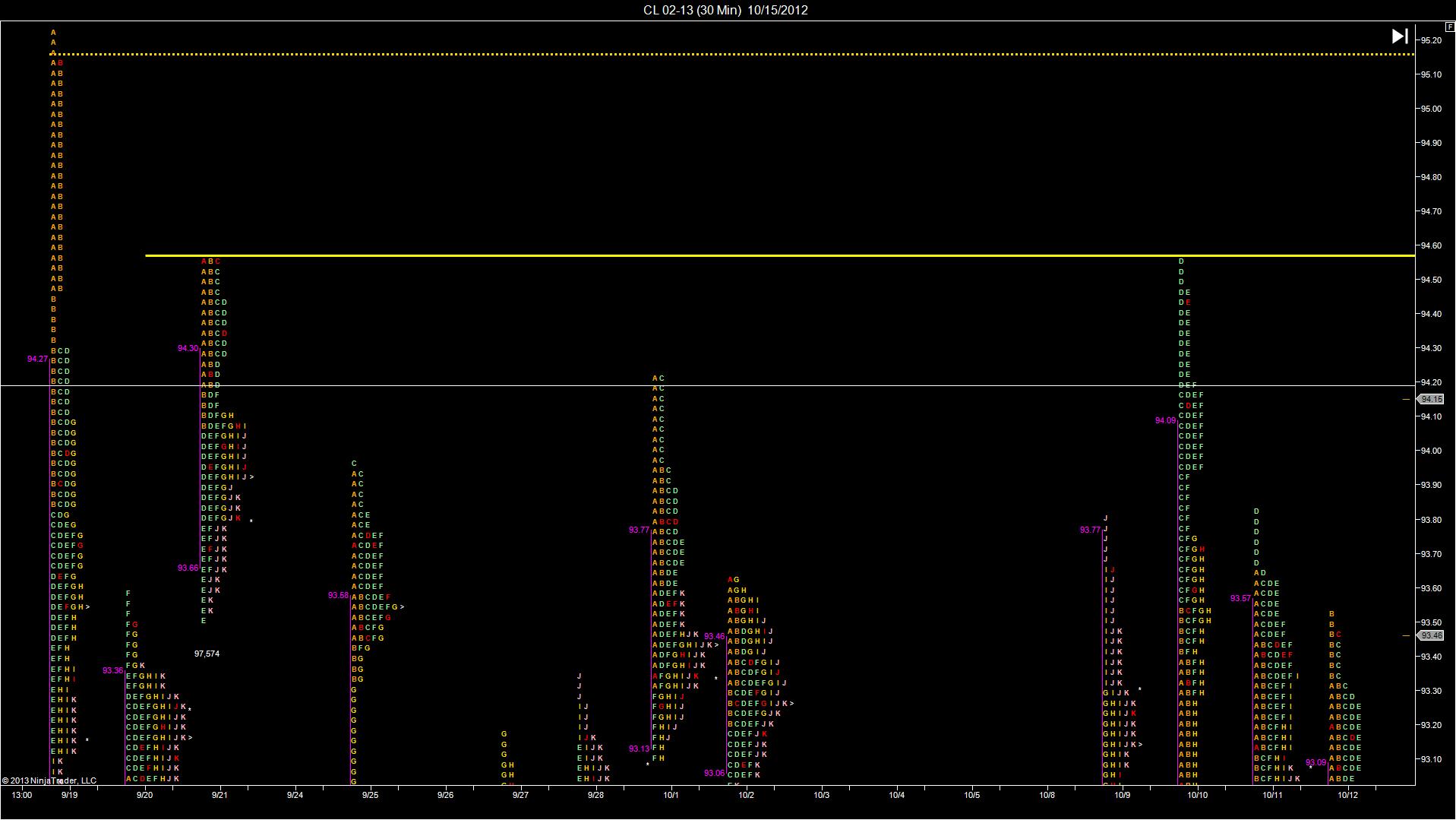Select the solid yellow horizontal line
The image size is (1456, 820).
[x=780, y=256]
